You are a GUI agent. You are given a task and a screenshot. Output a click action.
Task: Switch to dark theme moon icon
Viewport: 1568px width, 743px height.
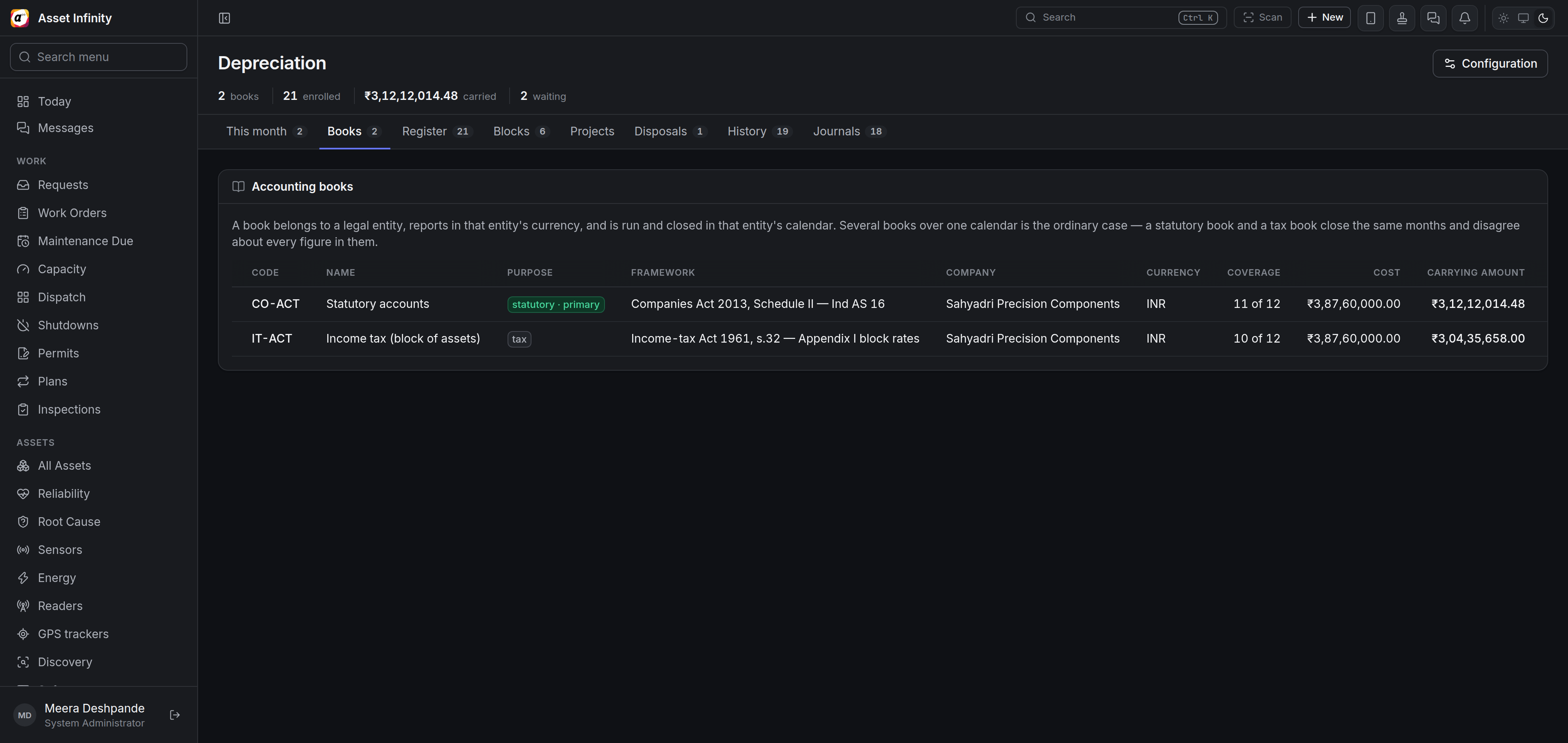tap(1543, 18)
